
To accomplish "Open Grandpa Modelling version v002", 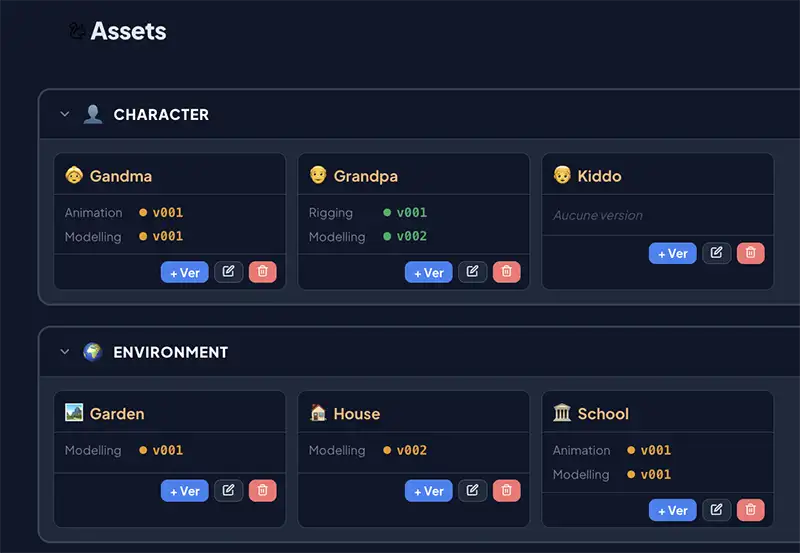I will pyautogui.click(x=411, y=237).
